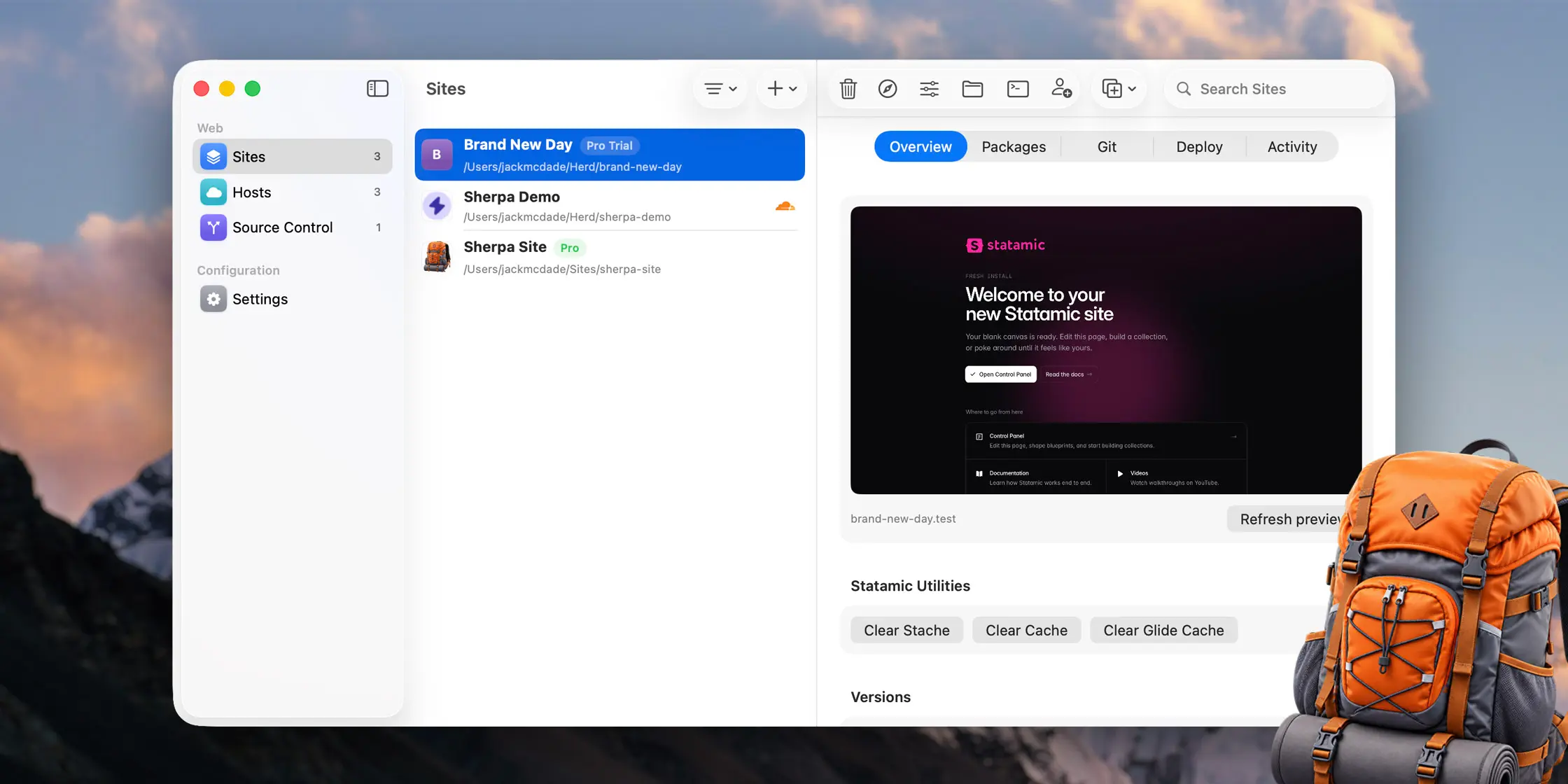Click the Clear Cache button
Viewport: 1568px width, 784px height.
click(x=1026, y=631)
